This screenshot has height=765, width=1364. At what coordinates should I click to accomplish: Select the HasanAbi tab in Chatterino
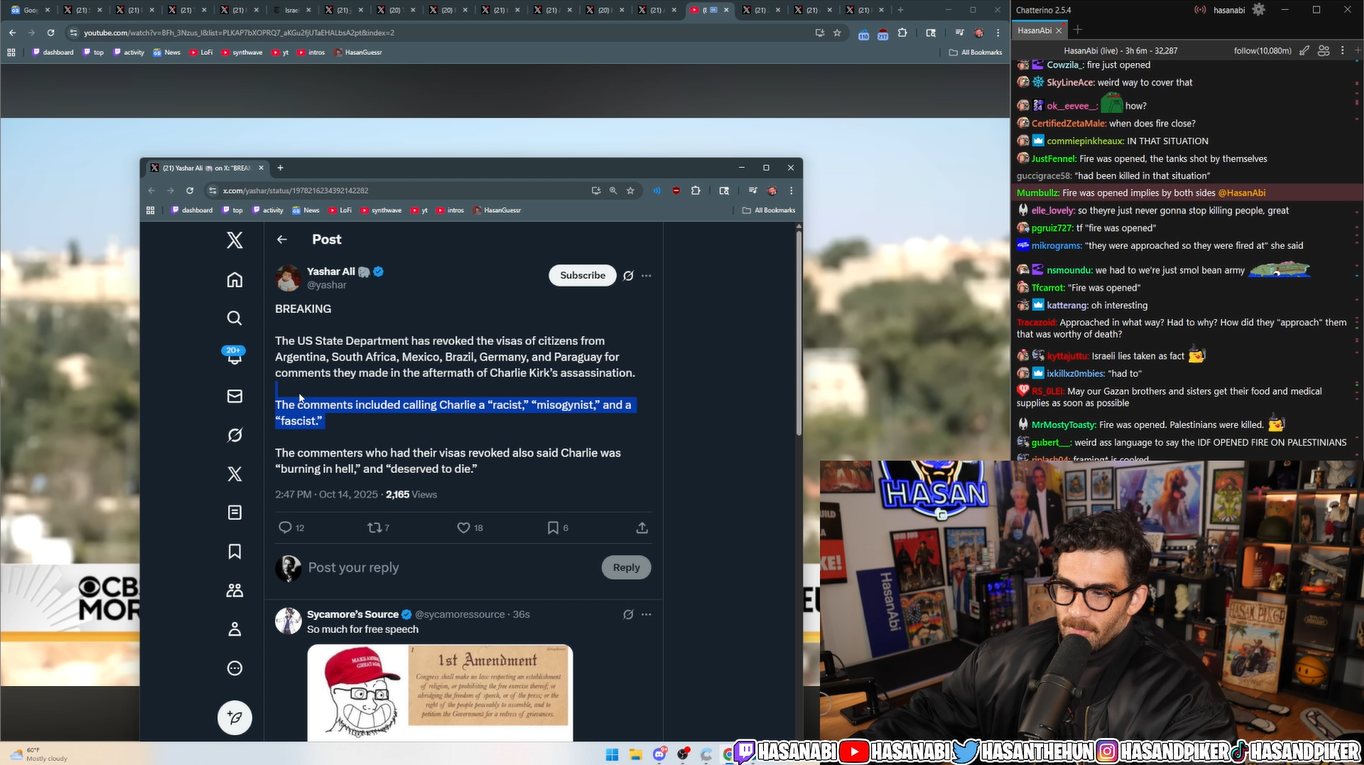click(1039, 30)
